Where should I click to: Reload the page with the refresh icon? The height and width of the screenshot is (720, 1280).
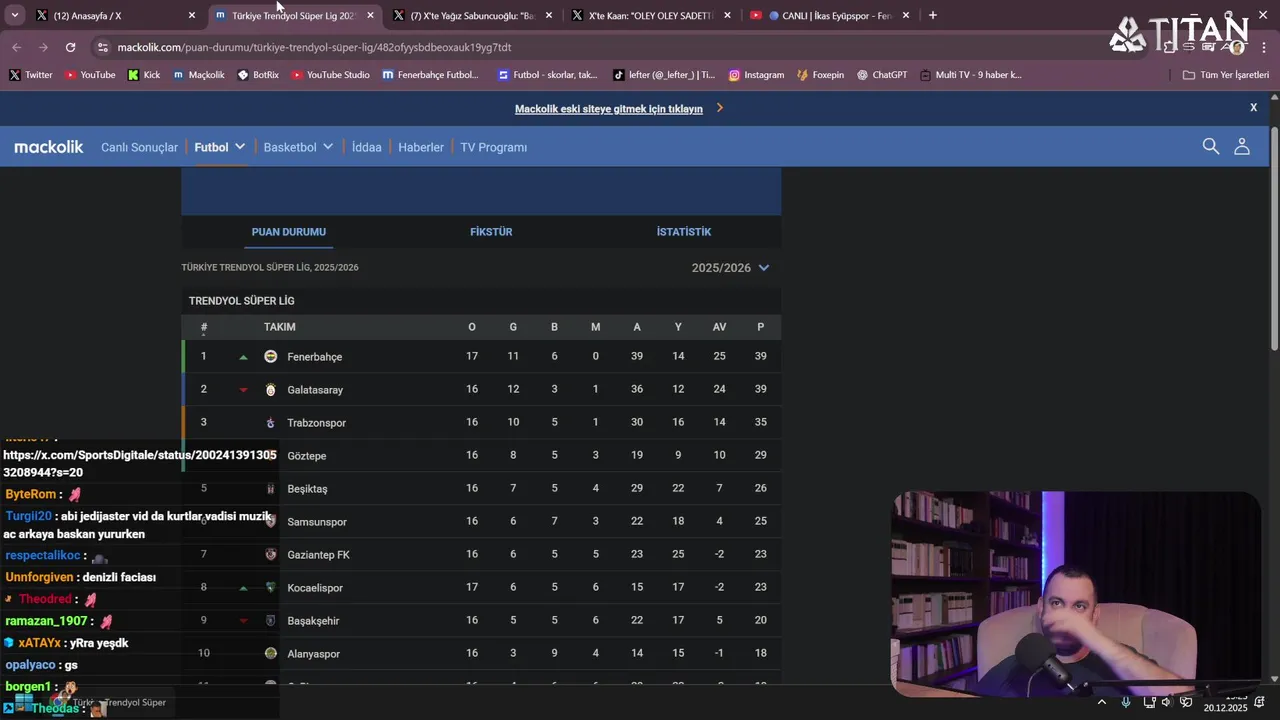pos(70,47)
